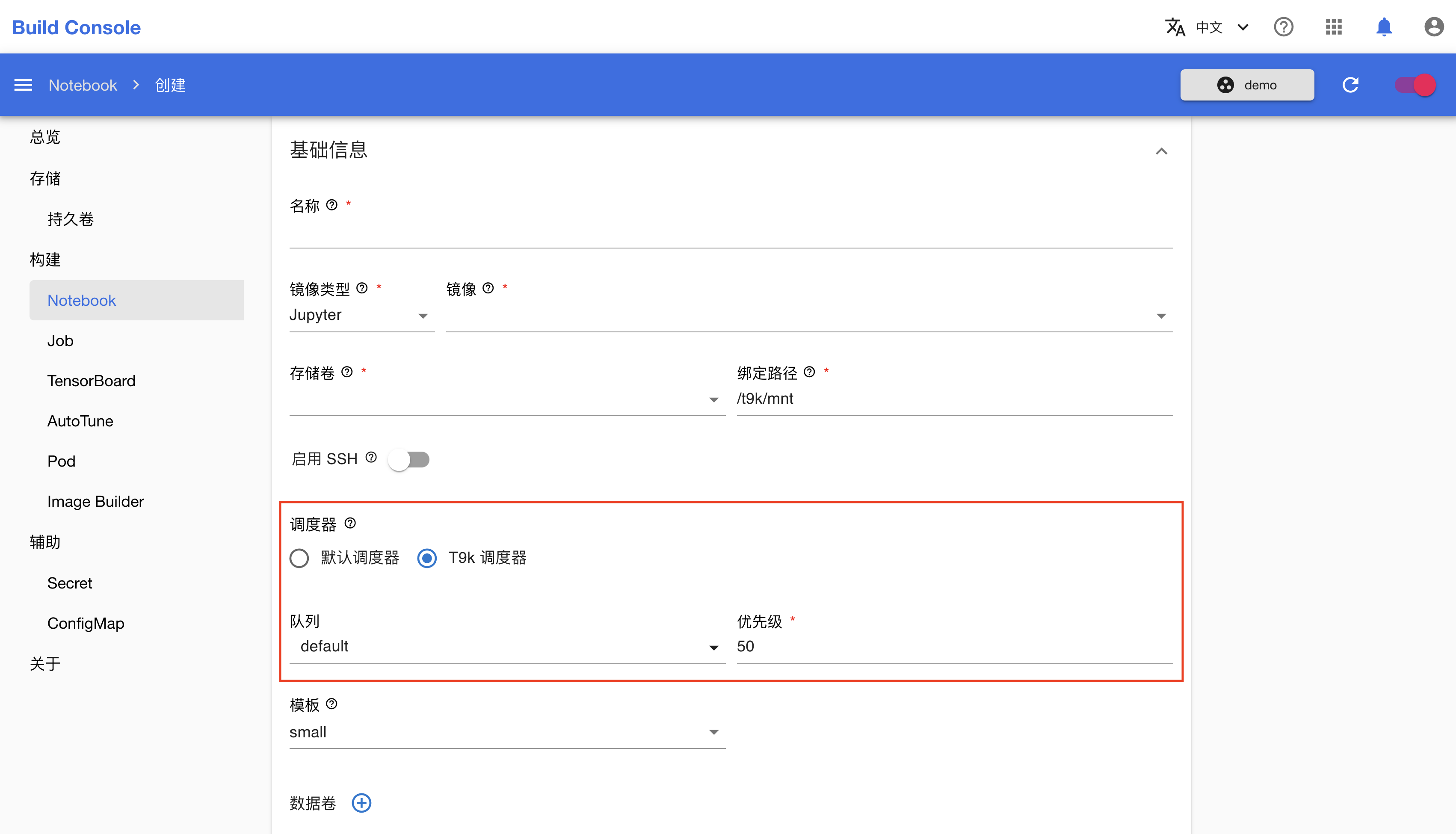Open Secret in sidebar
This screenshot has height=834, width=1456.
click(x=69, y=583)
